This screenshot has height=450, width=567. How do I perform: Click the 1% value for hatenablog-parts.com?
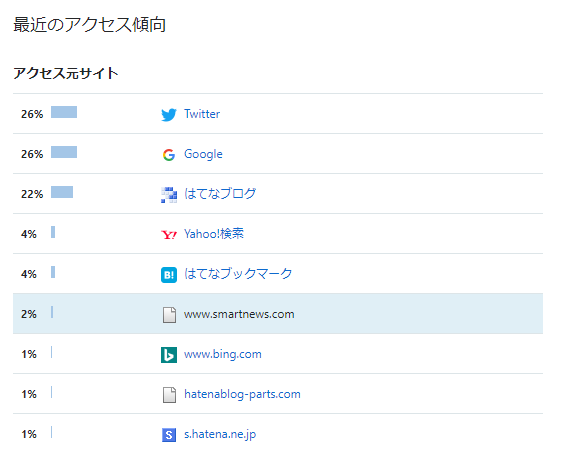pyautogui.click(x=29, y=394)
